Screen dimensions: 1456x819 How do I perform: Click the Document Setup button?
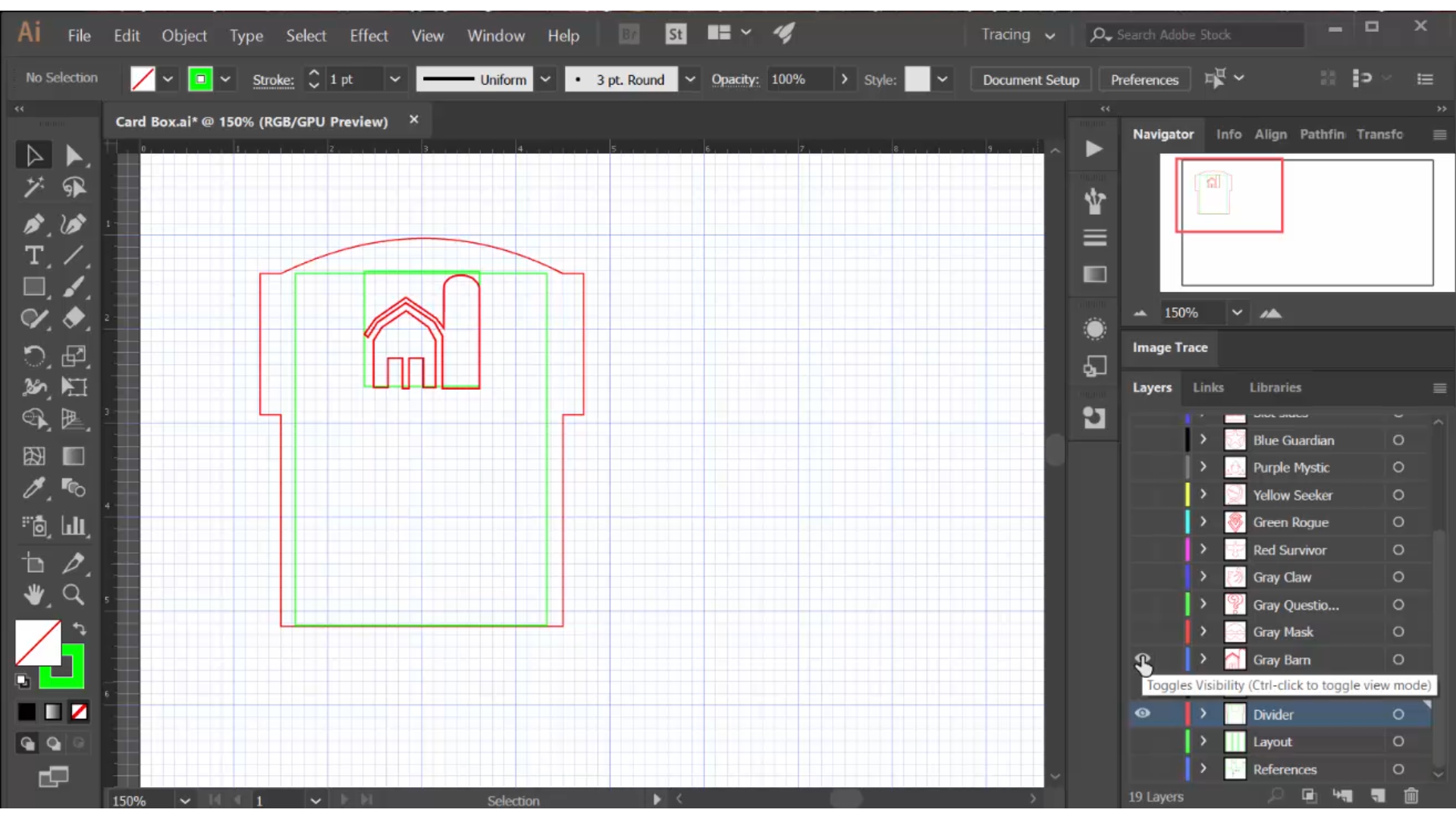point(1031,79)
